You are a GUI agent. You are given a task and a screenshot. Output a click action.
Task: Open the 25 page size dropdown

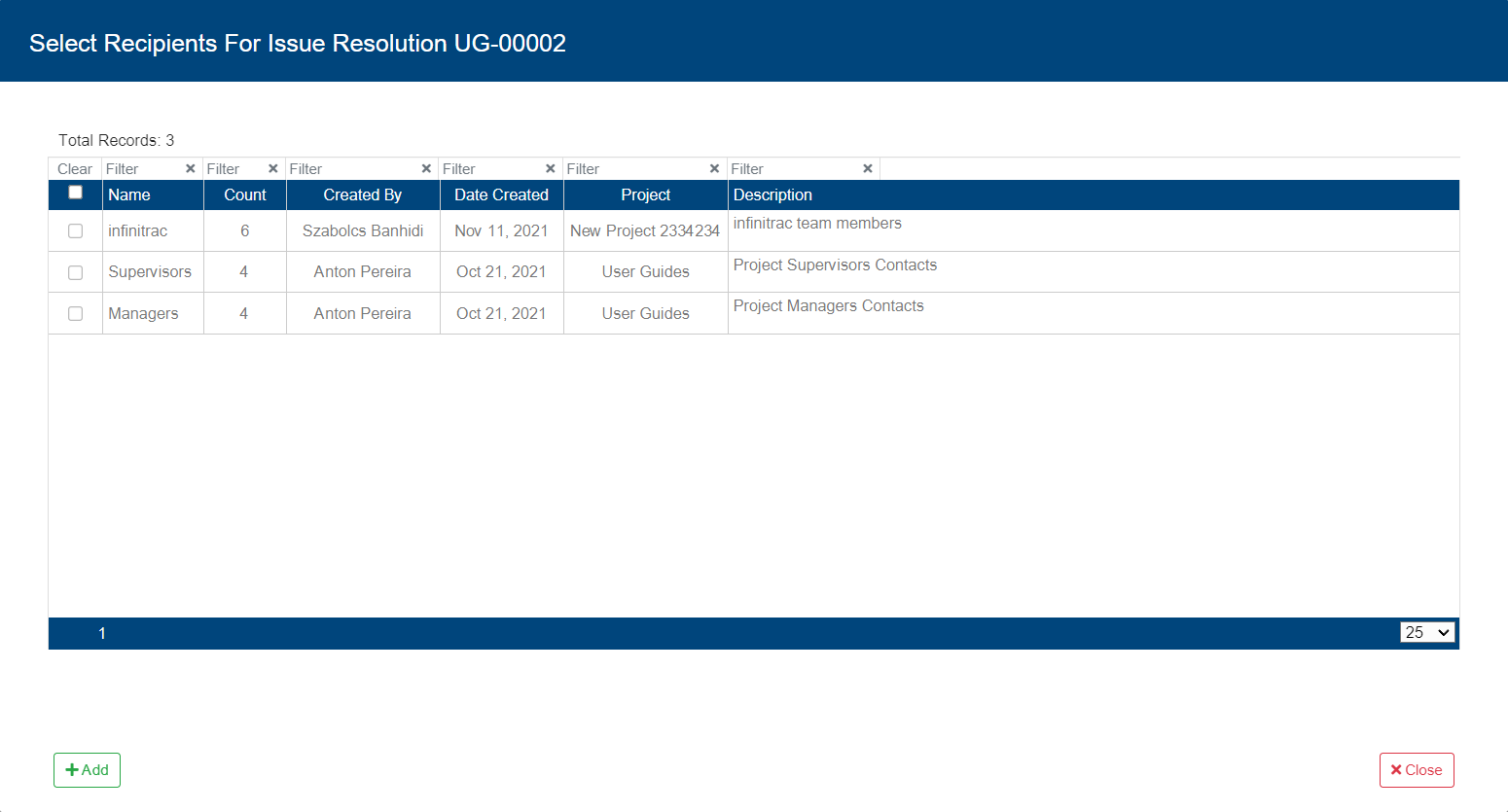pos(1427,632)
